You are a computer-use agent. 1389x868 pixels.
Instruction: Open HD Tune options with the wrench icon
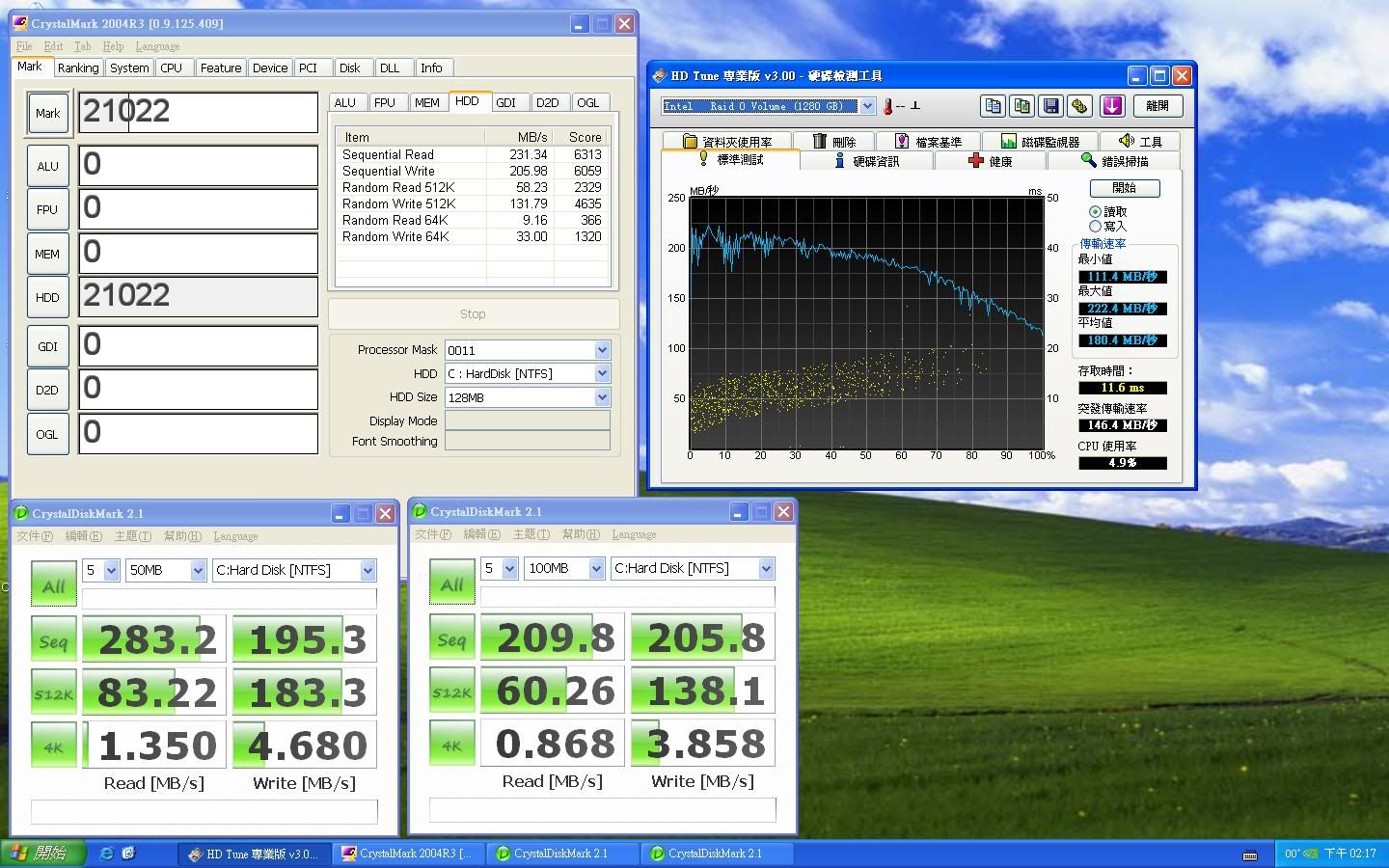1079,106
